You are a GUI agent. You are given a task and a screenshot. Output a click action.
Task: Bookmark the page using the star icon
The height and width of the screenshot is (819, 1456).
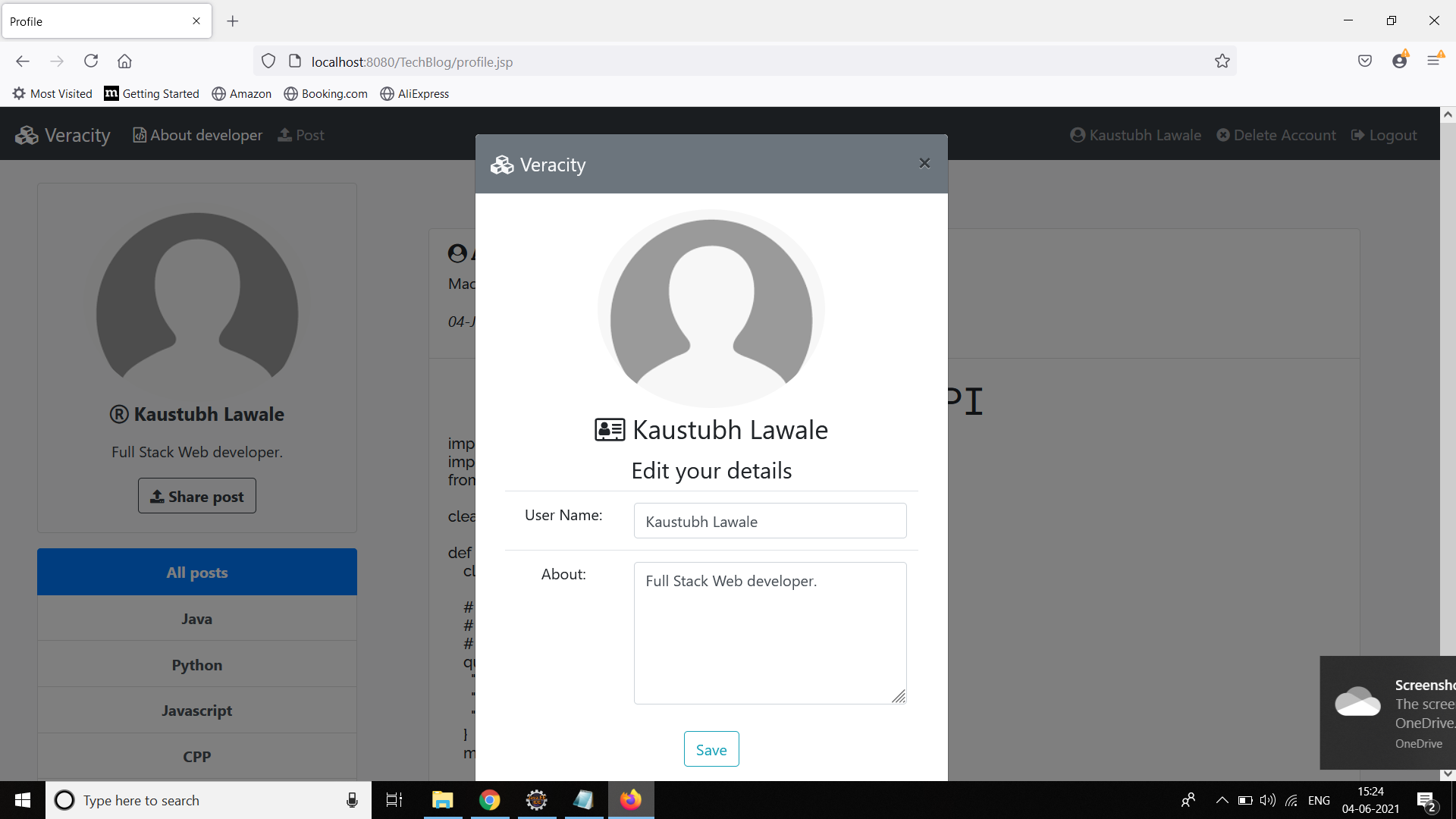pos(1222,61)
